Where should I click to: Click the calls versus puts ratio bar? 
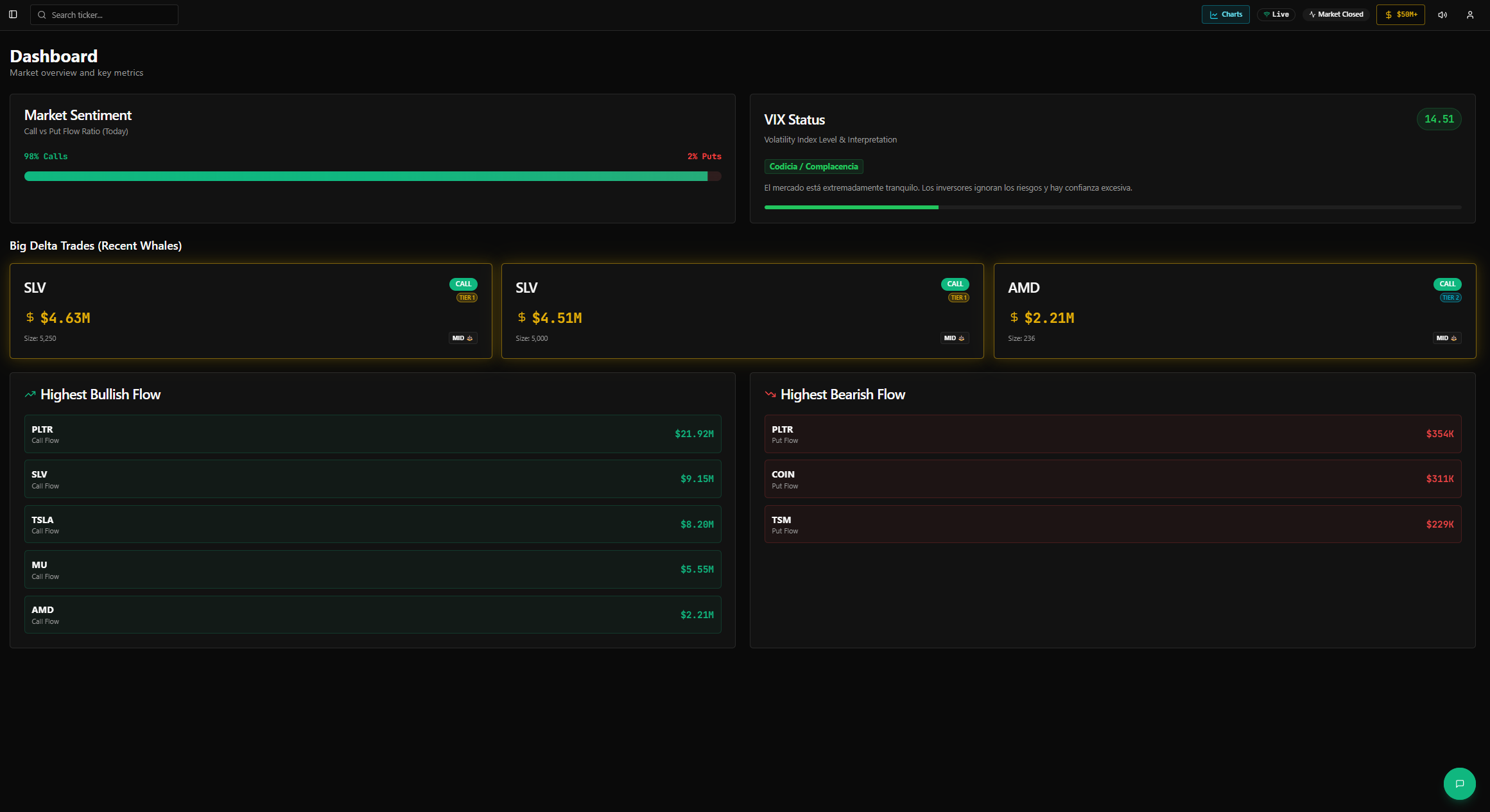(x=372, y=176)
